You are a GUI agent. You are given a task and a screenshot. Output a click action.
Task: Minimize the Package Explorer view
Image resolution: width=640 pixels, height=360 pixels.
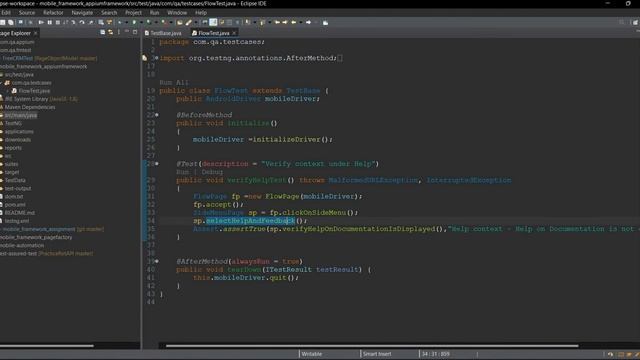127,31
